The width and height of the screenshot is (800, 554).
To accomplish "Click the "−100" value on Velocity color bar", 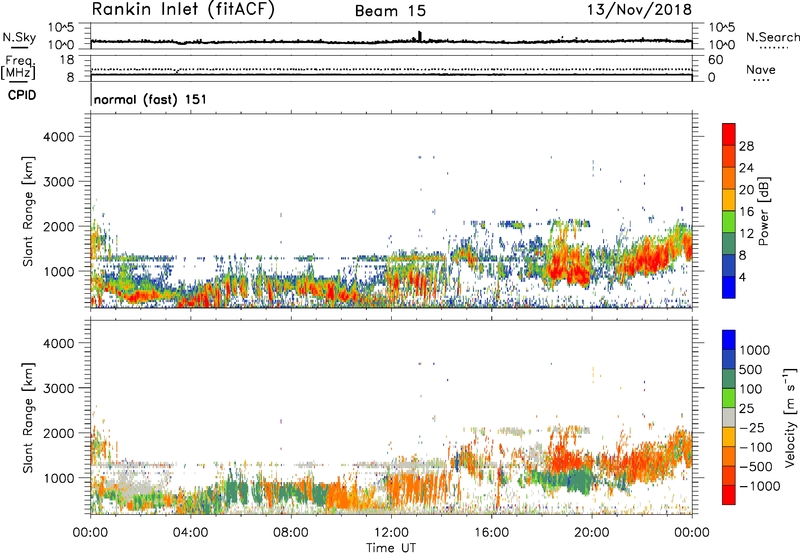I will click(x=756, y=447).
